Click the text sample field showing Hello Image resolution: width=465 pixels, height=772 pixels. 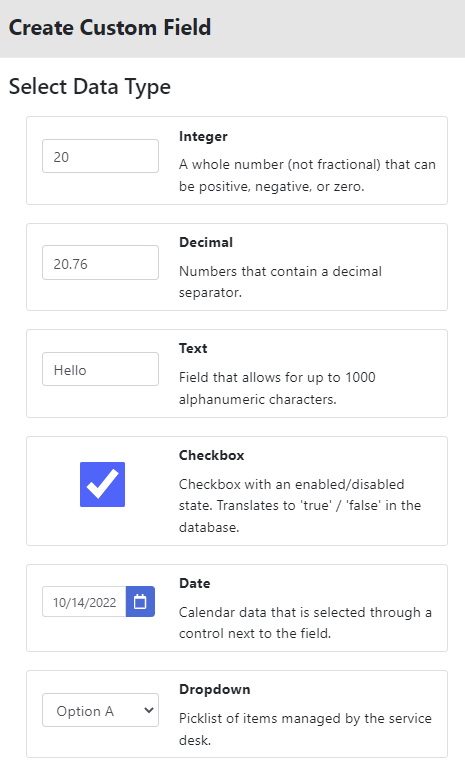[x=100, y=369]
